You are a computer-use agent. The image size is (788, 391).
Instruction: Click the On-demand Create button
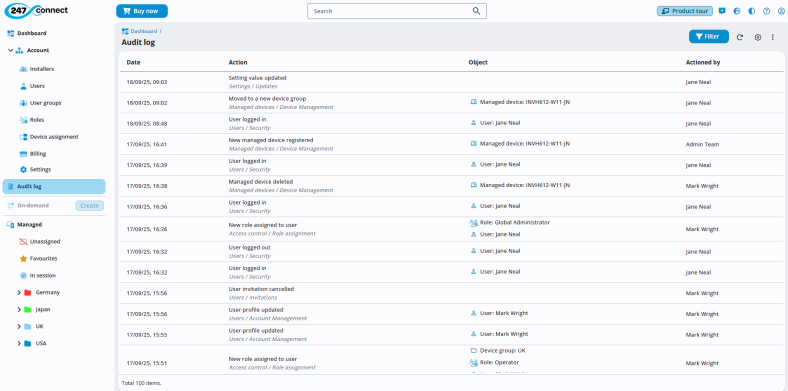[x=89, y=206]
